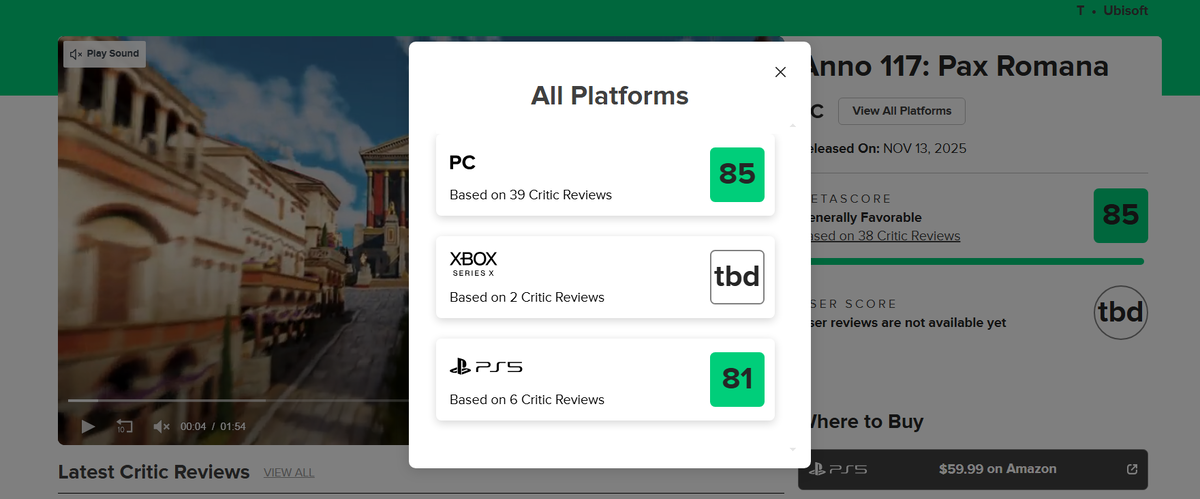Click the metascore green progress bar
1200x499 pixels.
(x=977, y=261)
